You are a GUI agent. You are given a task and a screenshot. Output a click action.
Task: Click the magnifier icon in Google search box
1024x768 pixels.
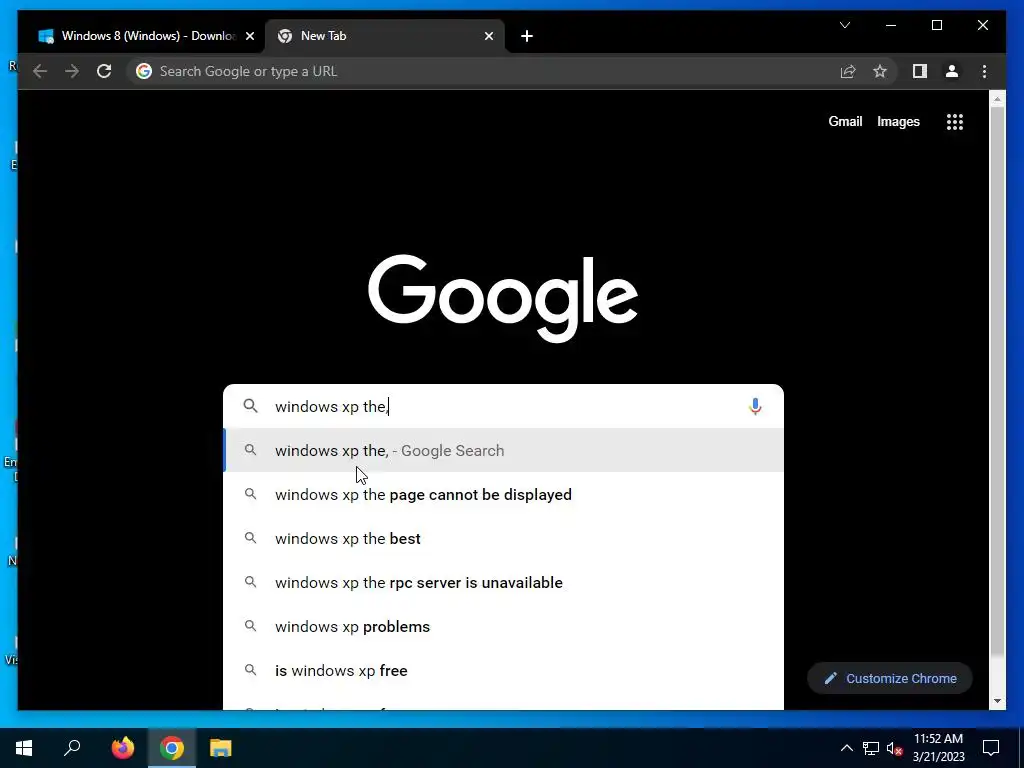[x=250, y=406]
